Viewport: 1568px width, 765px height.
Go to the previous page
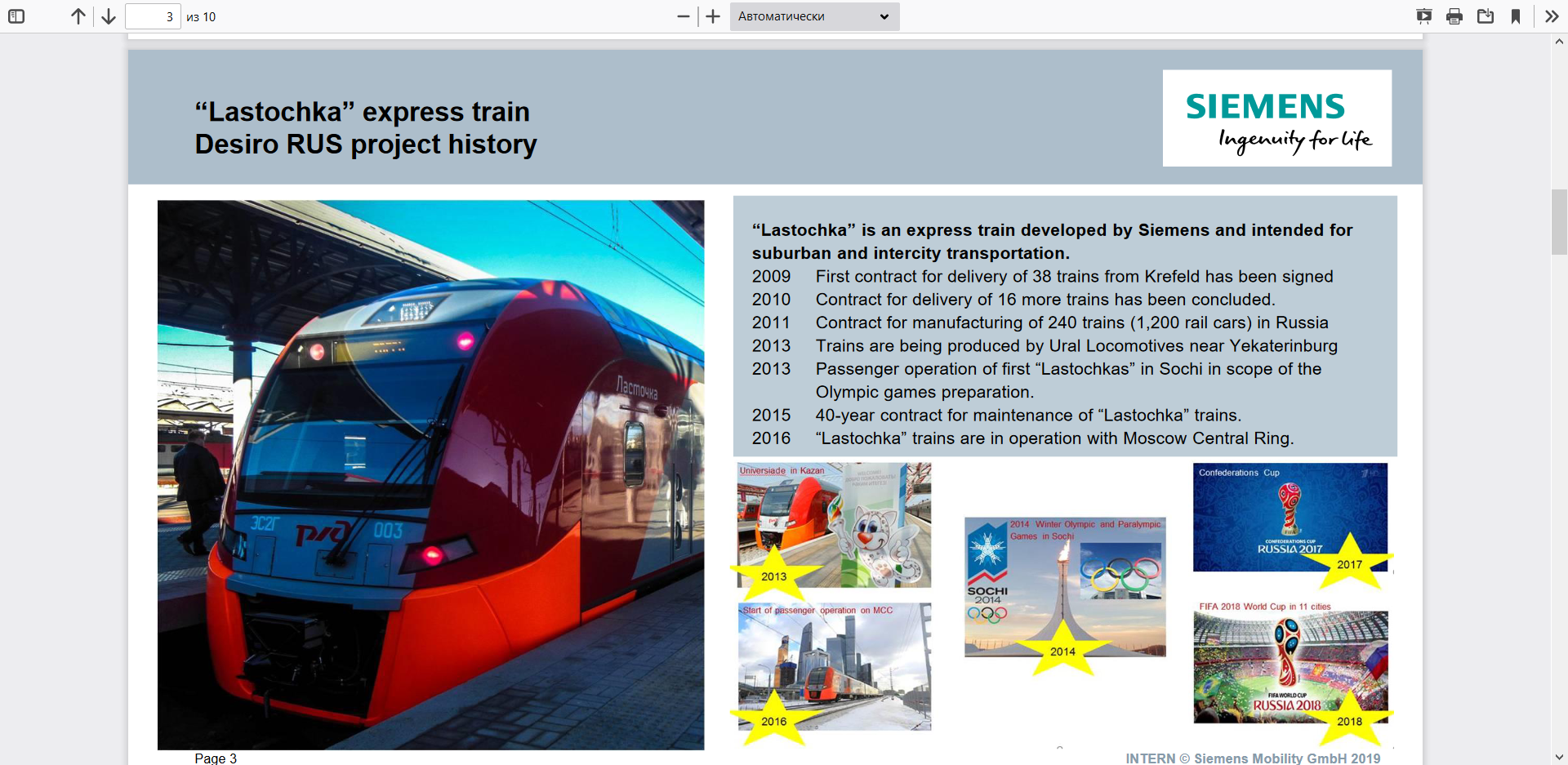pos(78,16)
